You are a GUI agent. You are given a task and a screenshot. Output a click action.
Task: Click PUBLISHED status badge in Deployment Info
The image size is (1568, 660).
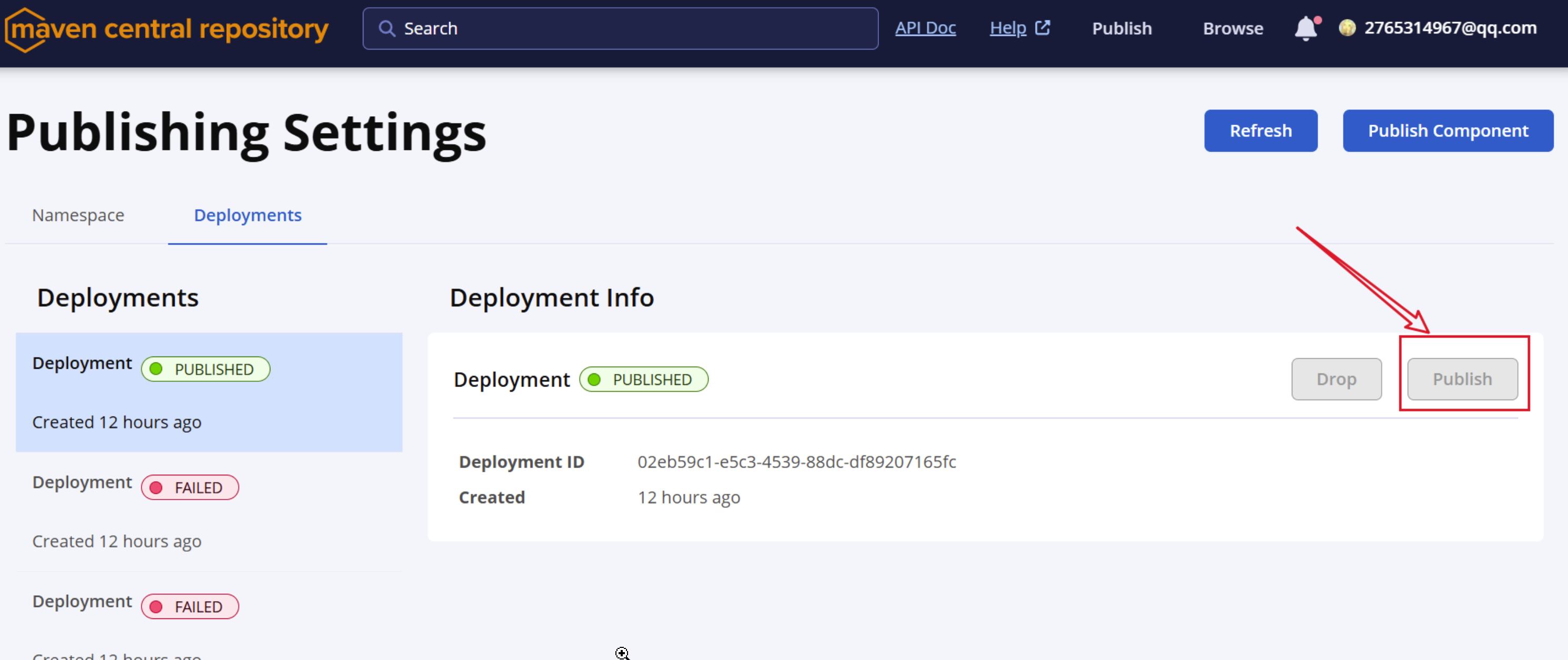tap(644, 380)
